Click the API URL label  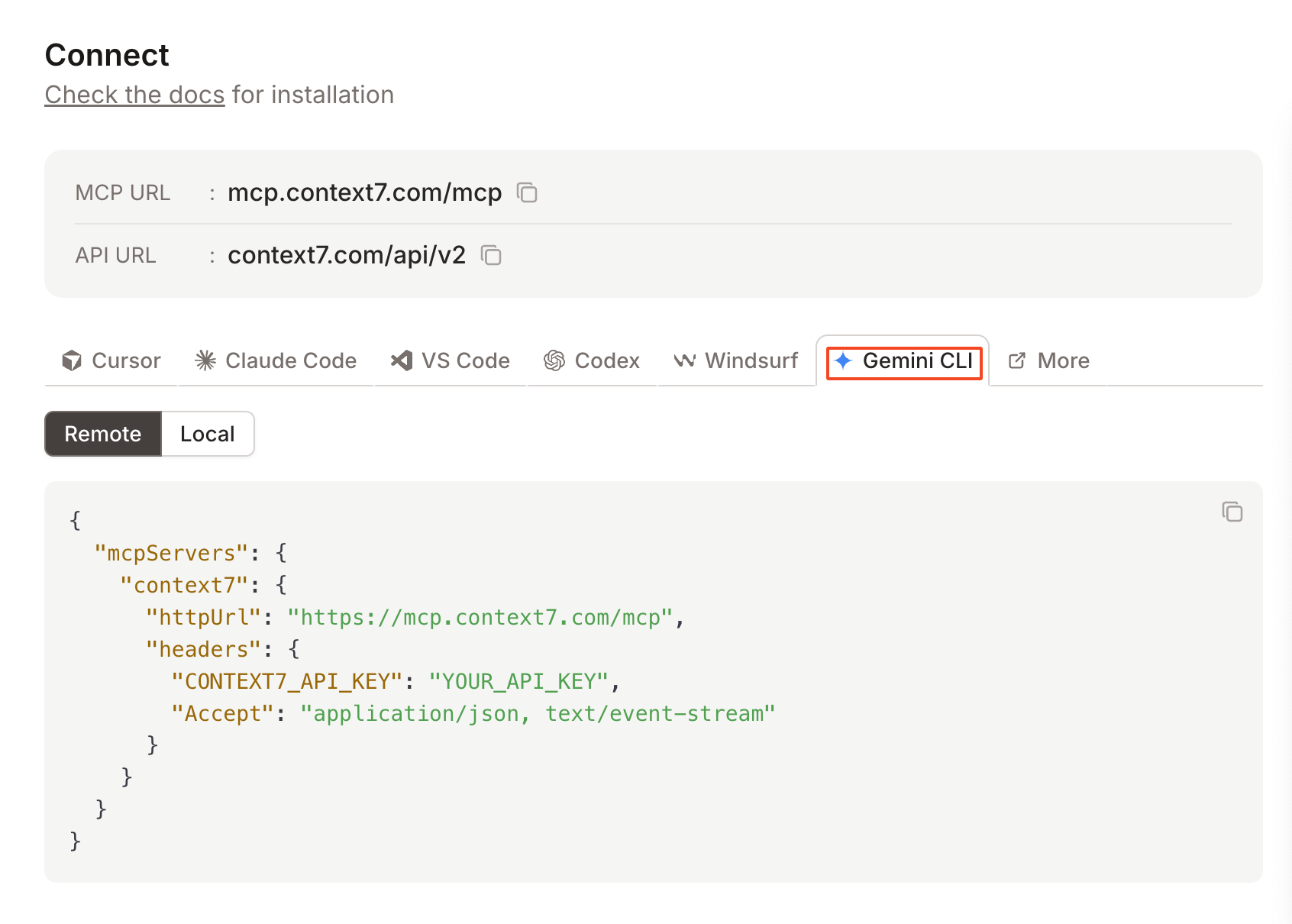tap(116, 255)
